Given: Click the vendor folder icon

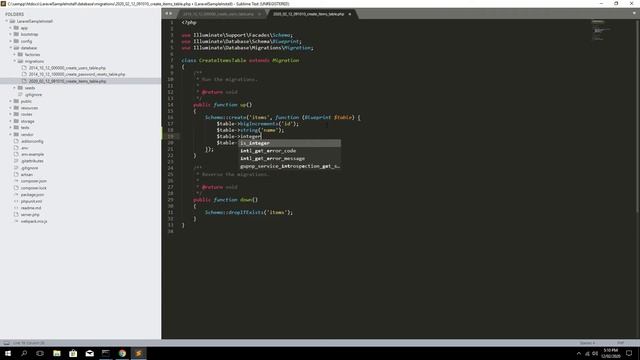Looking at the screenshot, I should click(x=16, y=134).
